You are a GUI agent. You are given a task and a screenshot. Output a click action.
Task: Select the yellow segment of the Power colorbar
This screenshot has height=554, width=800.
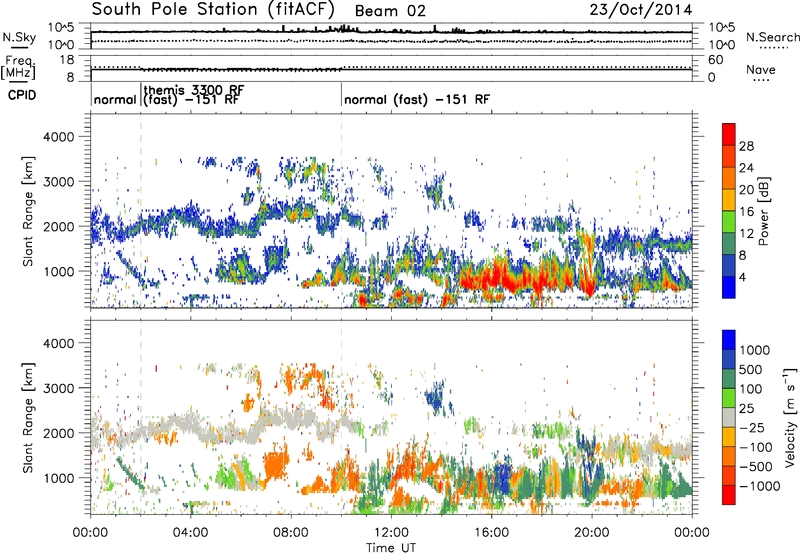click(729, 200)
